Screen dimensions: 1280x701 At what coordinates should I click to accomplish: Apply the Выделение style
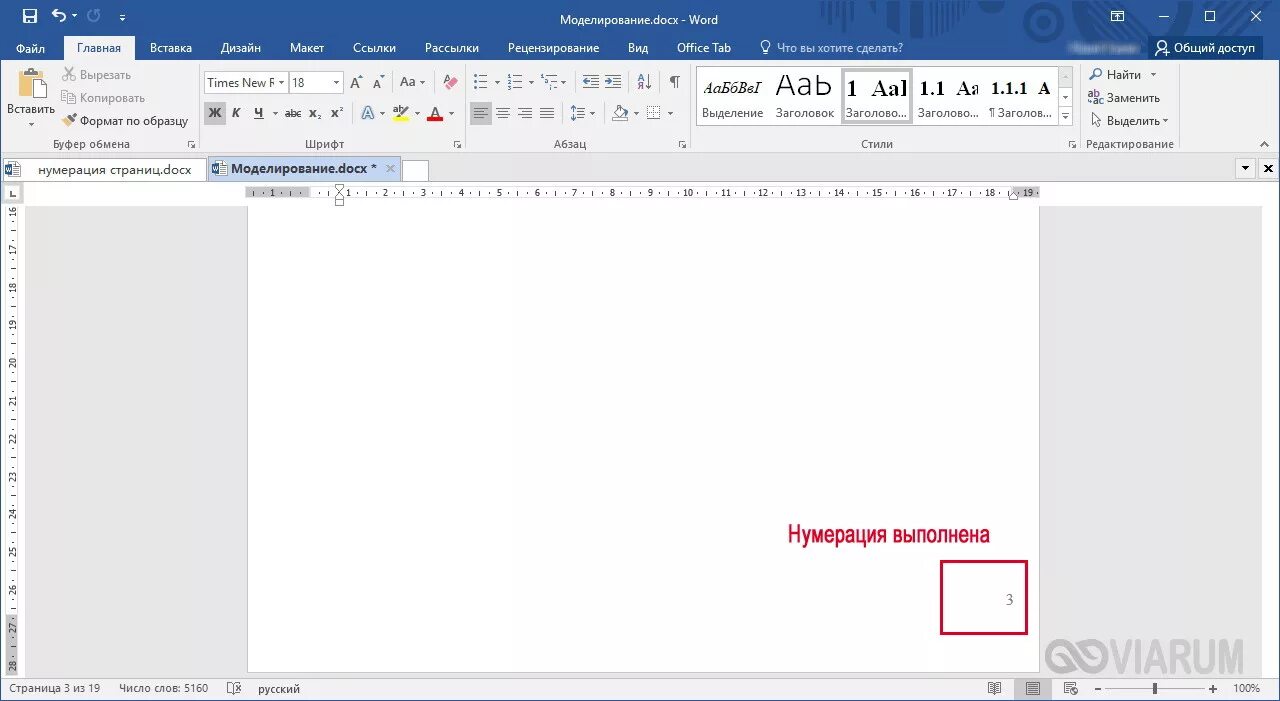tap(733, 97)
